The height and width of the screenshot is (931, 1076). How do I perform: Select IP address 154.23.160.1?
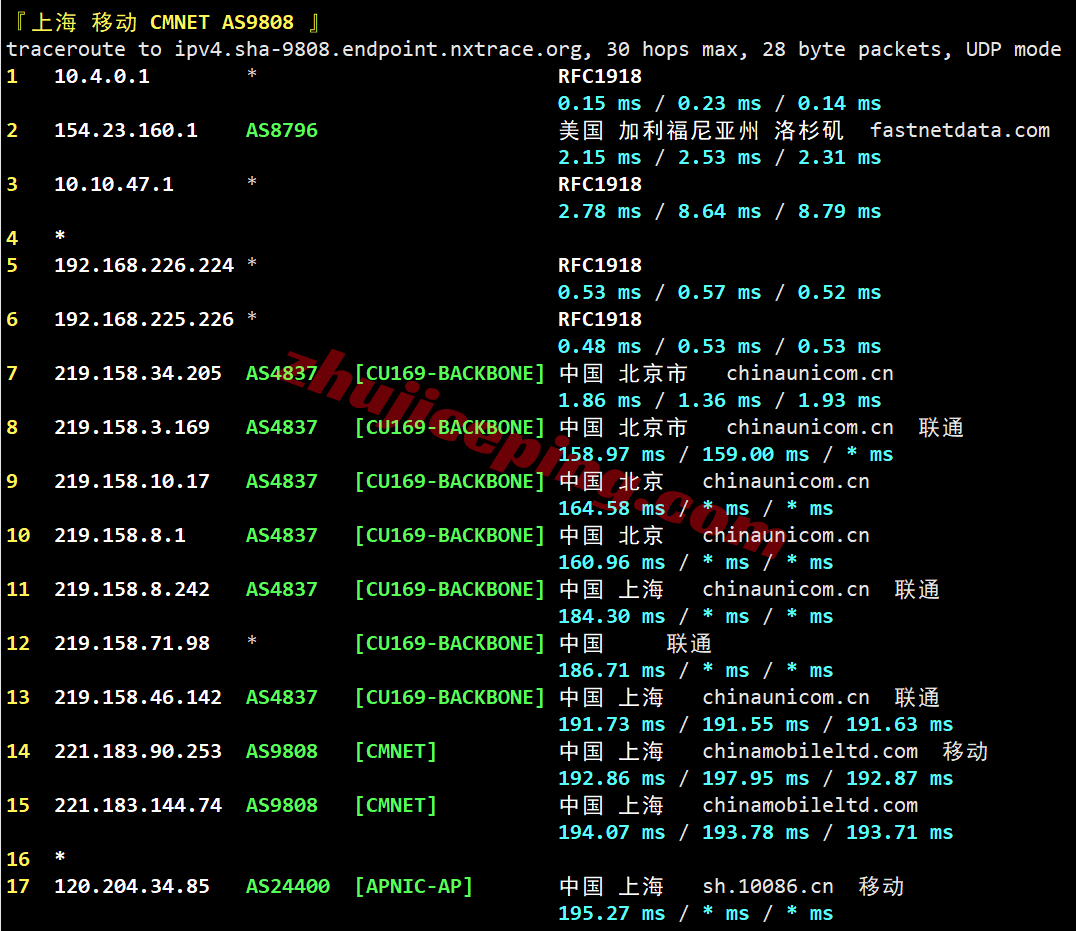126,130
